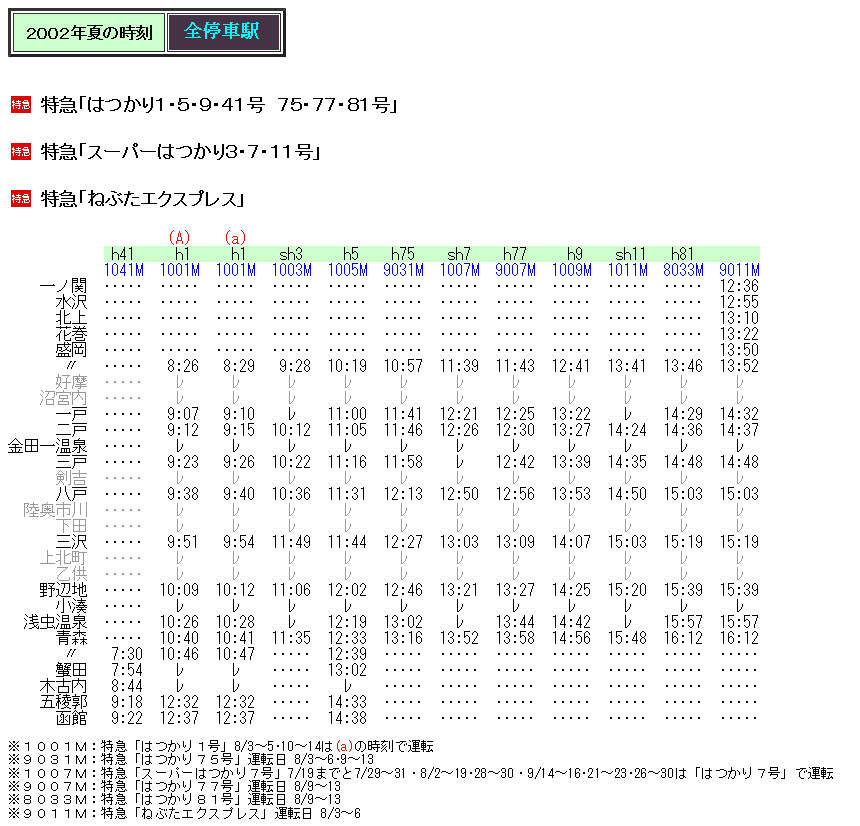The height and width of the screenshot is (826, 860).
Task: Select the 花巻 station row label
Action: pos(71,333)
